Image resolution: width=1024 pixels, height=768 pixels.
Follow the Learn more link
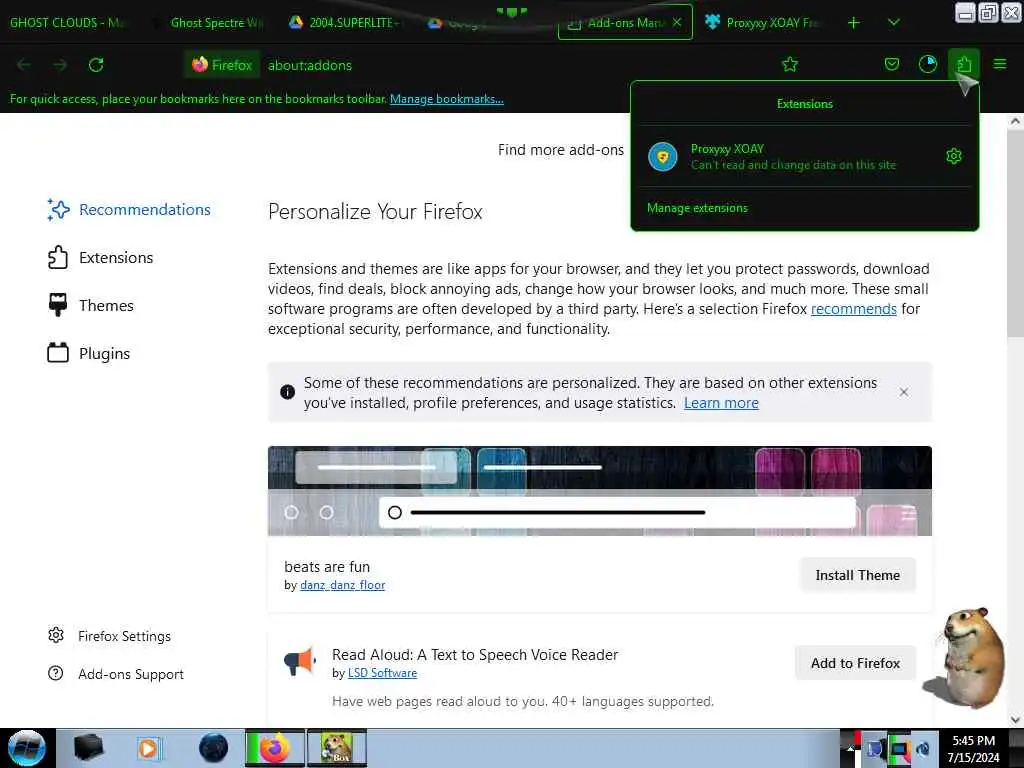[721, 403]
